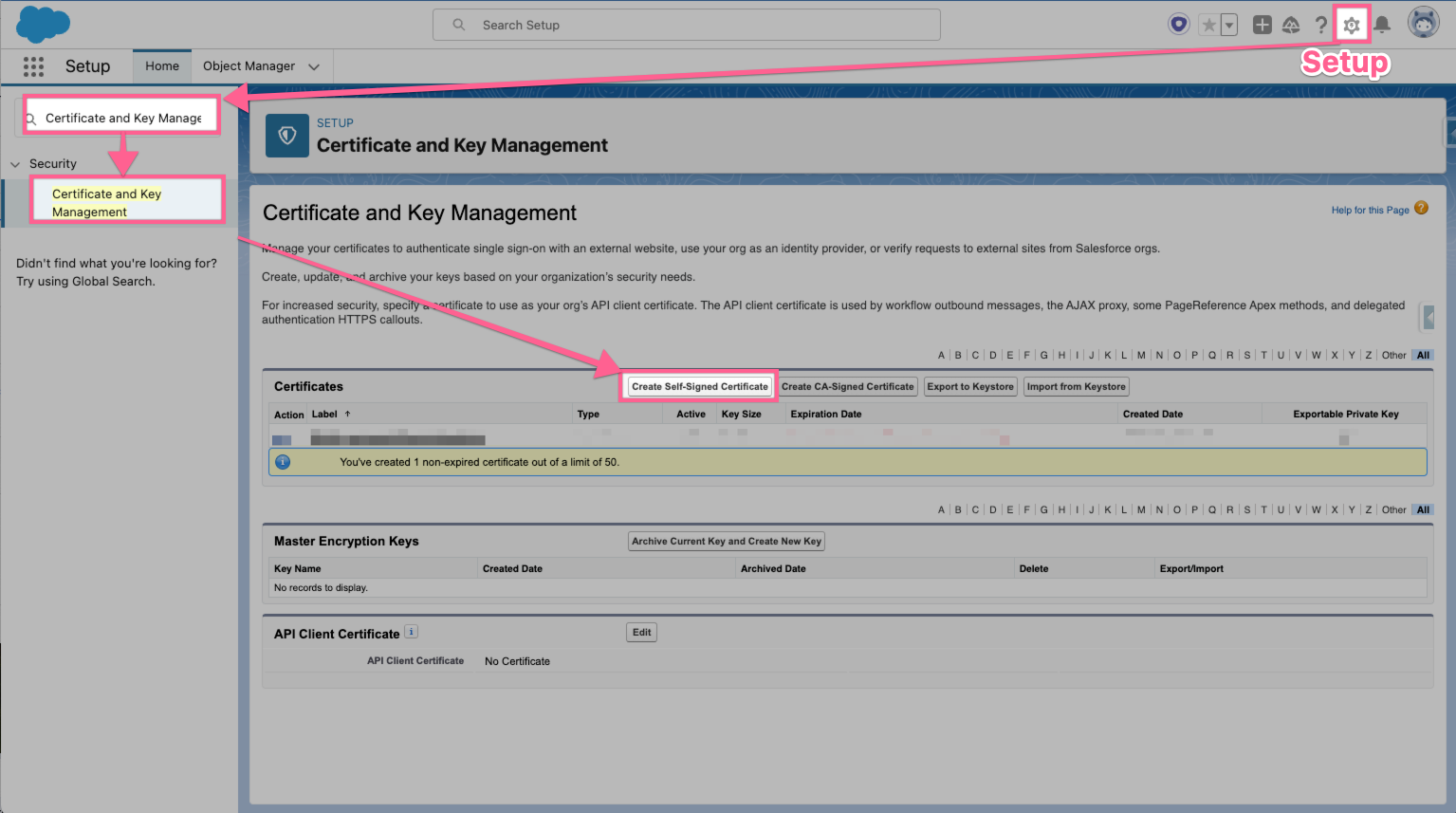The width and height of the screenshot is (1456, 813).
Task: Click the Search Setup input field
Action: 686,25
